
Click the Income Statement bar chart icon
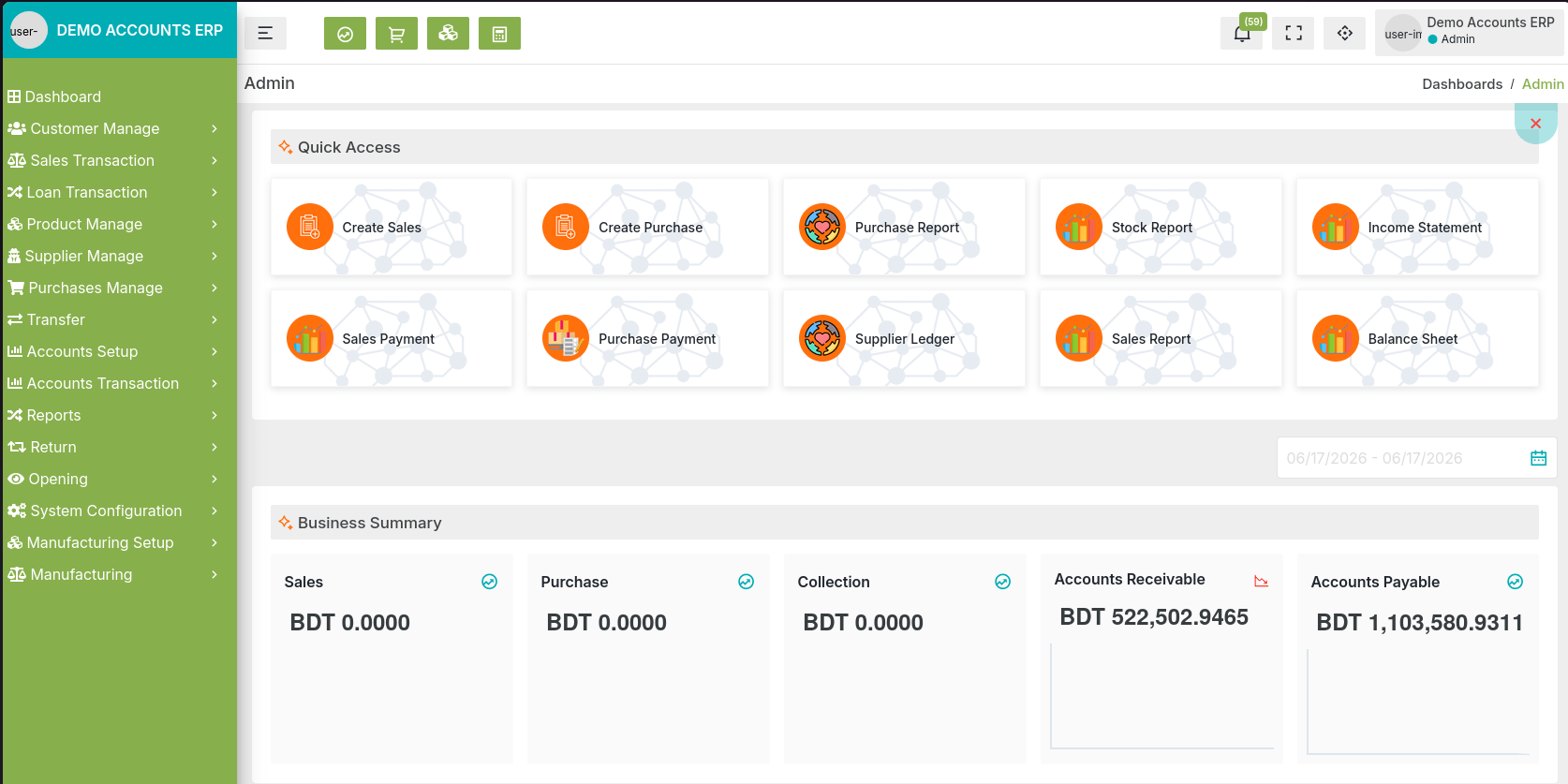coord(1336,227)
